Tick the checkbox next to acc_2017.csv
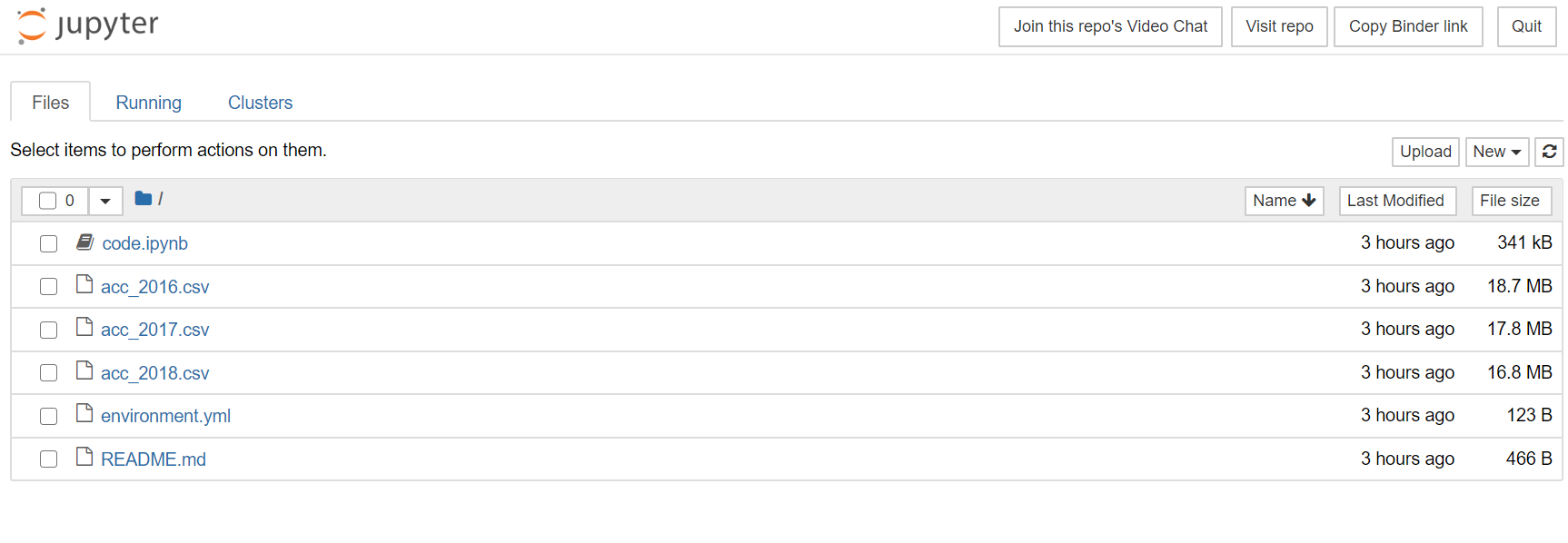This screenshot has width=1568, height=543. tap(49, 330)
